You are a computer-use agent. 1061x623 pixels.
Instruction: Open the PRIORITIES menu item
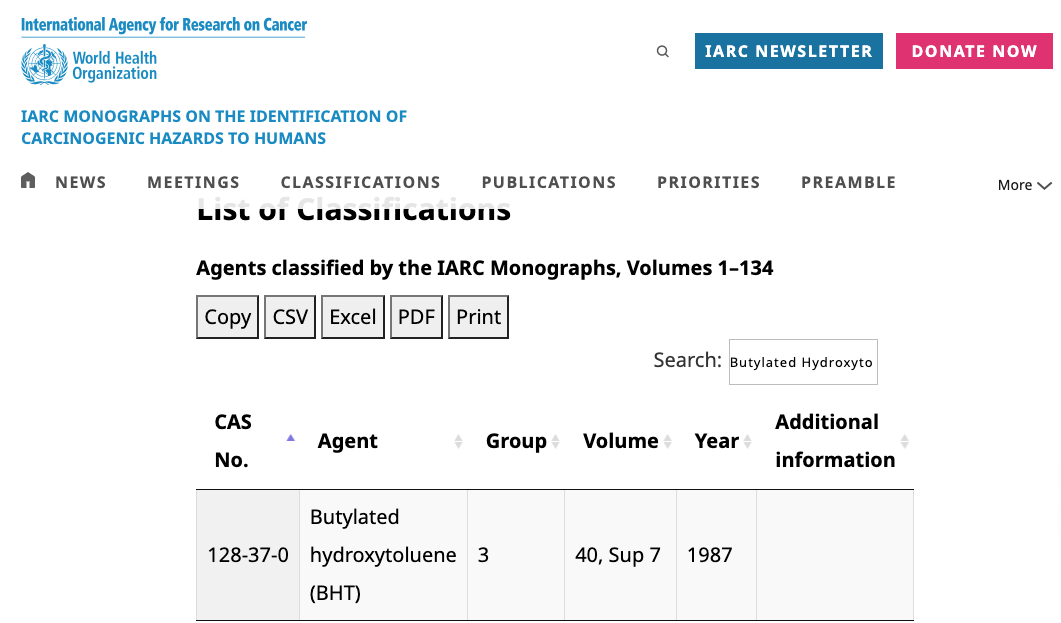tap(708, 182)
